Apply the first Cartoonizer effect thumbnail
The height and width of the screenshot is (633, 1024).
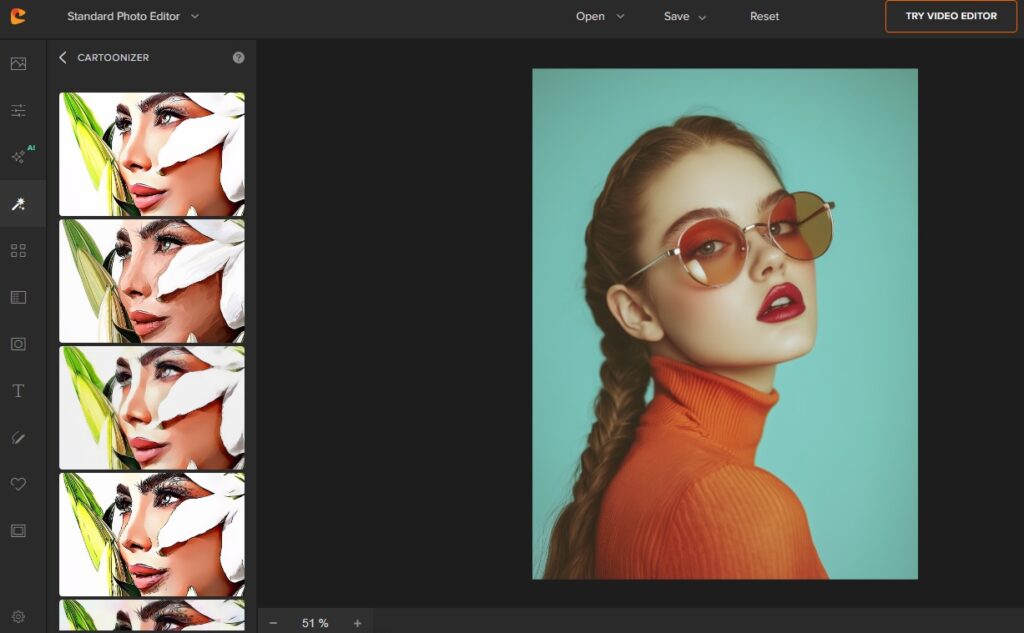(152, 154)
